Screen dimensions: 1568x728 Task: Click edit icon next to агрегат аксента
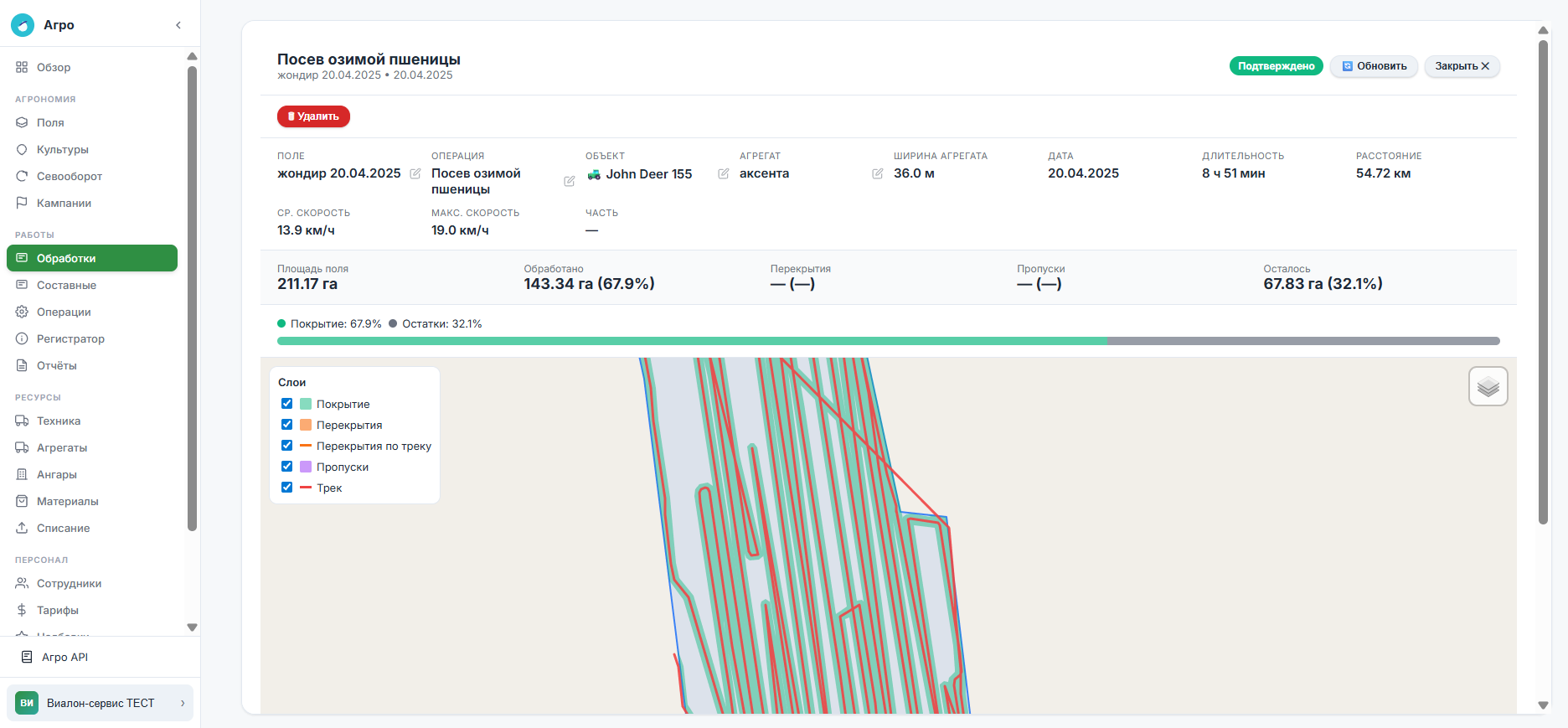click(878, 173)
